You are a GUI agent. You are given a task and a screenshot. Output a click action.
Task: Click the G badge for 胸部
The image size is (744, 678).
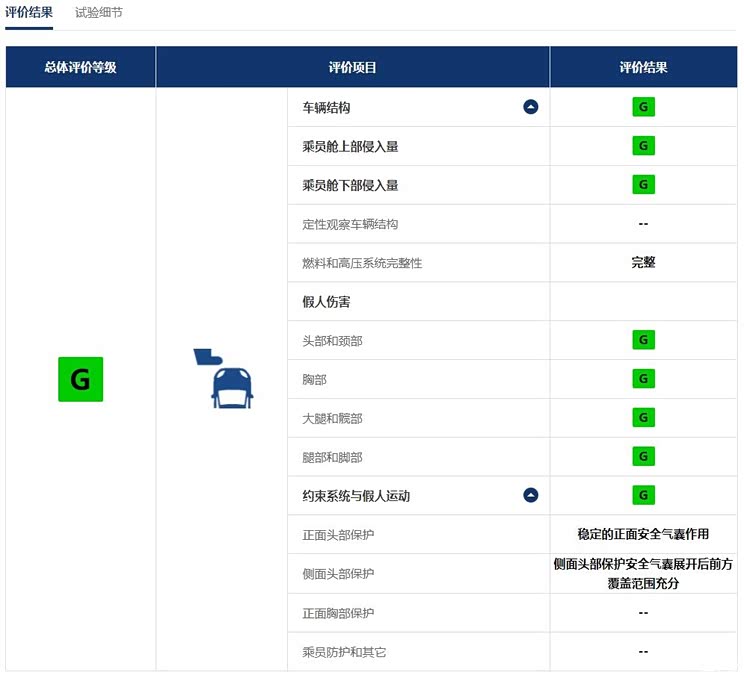643,379
